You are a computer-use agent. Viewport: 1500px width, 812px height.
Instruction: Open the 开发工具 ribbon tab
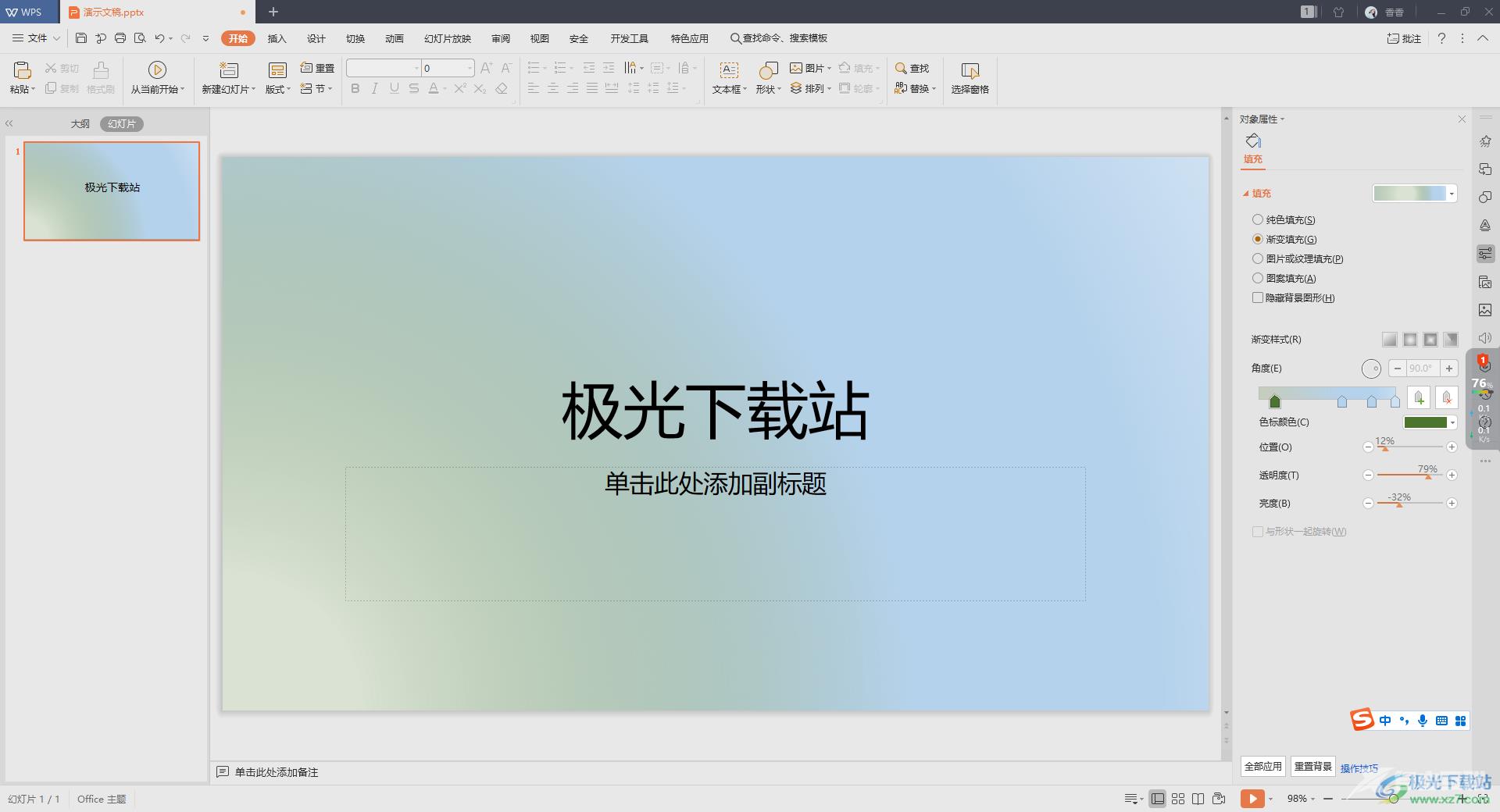[630, 38]
